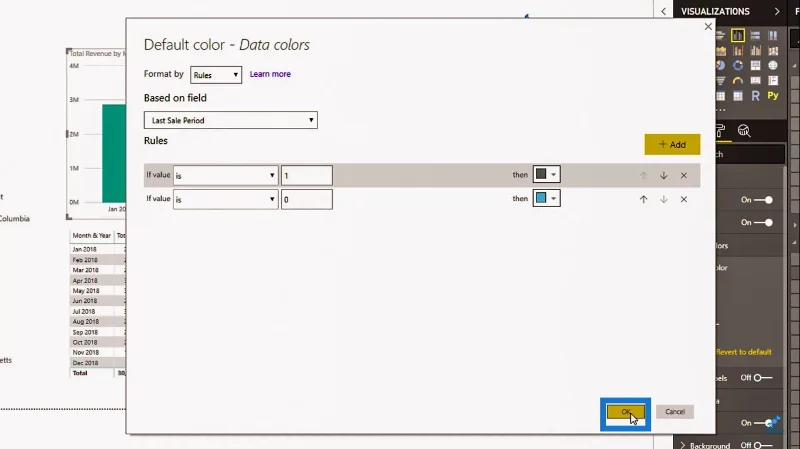The image size is (800, 449).
Task: Cancel the Default color dialog
Action: [x=674, y=412]
